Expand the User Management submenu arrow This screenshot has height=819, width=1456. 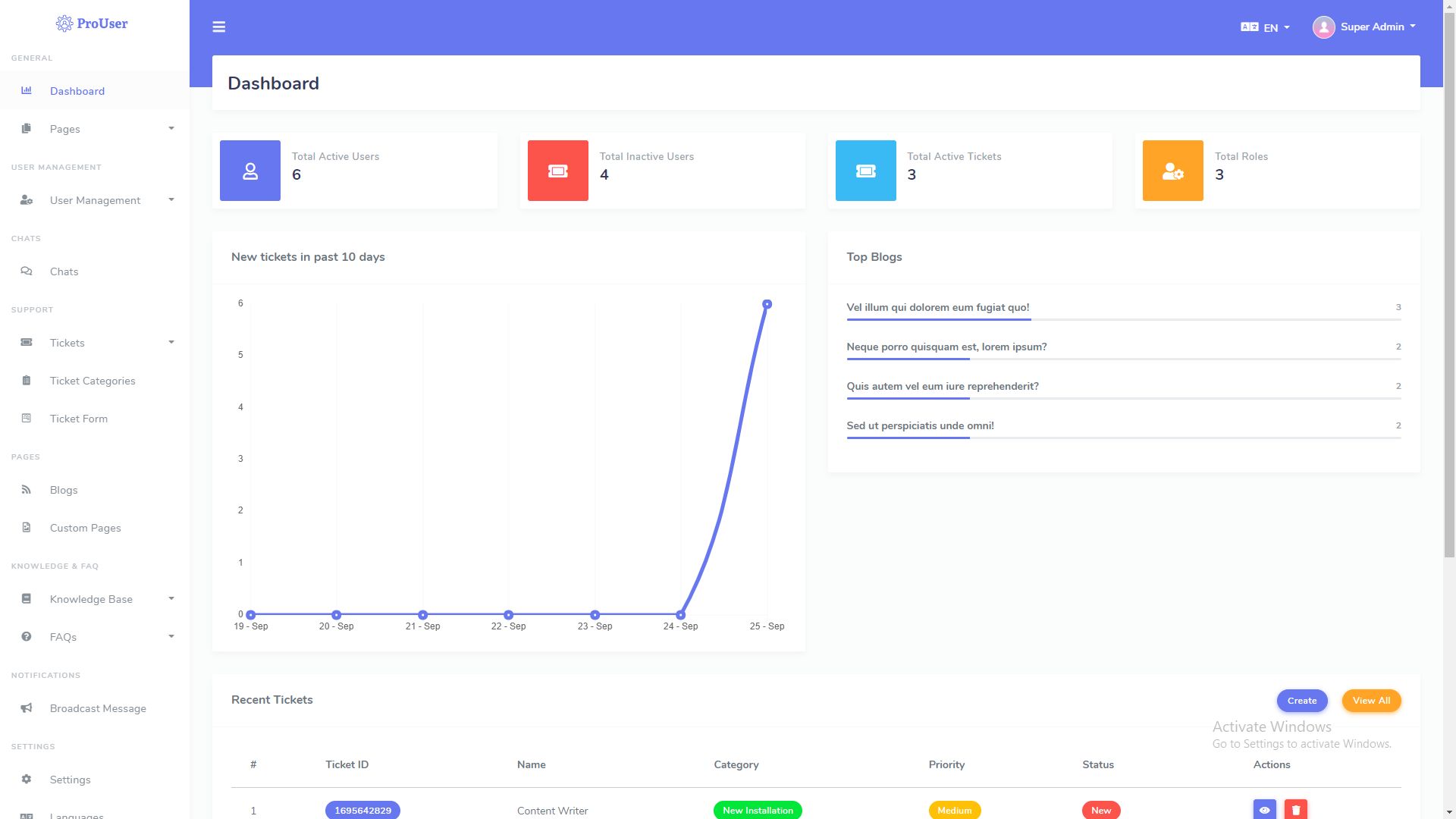click(171, 199)
